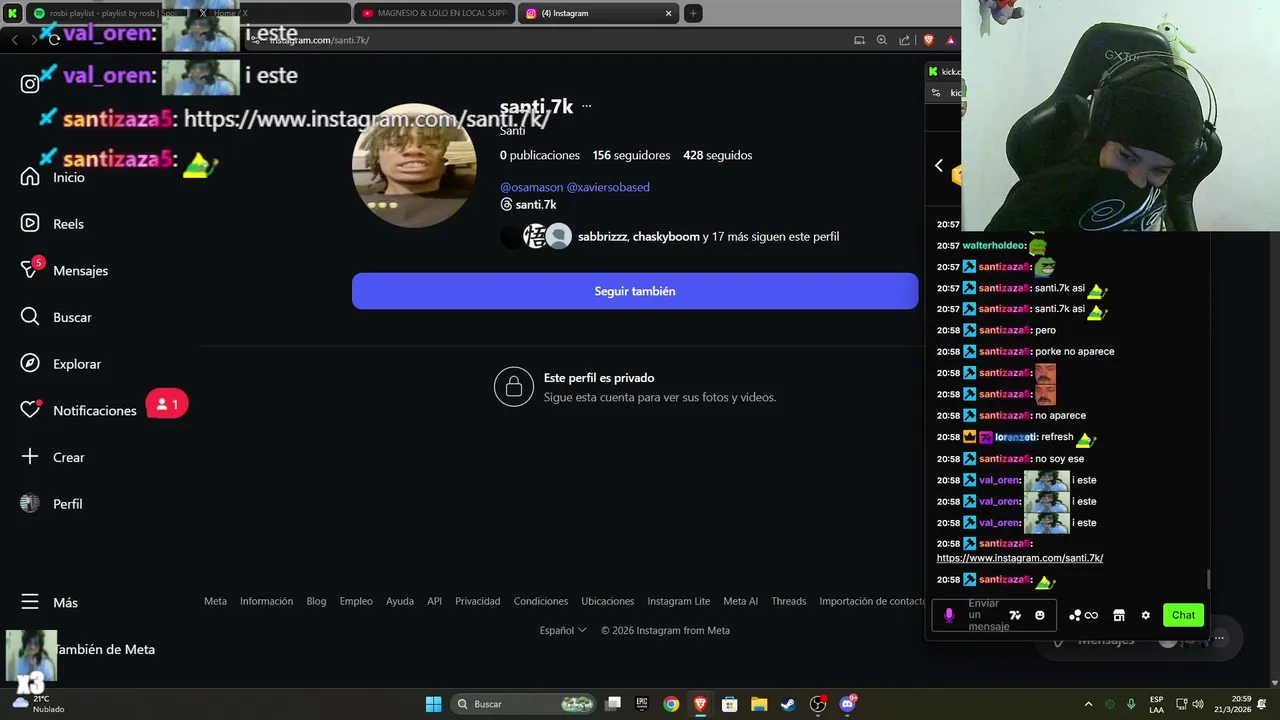
Task: Click the Meta footer link
Action: pos(215,601)
